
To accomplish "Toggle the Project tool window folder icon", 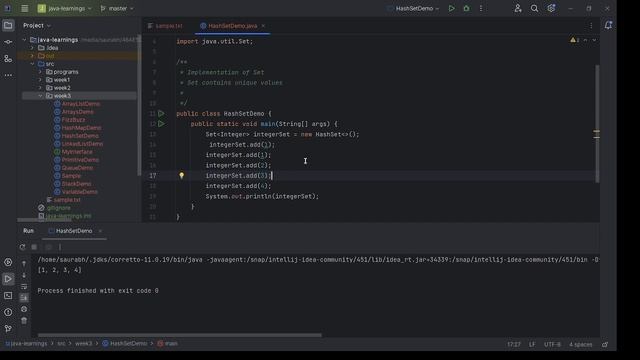I will pos(8,25).
